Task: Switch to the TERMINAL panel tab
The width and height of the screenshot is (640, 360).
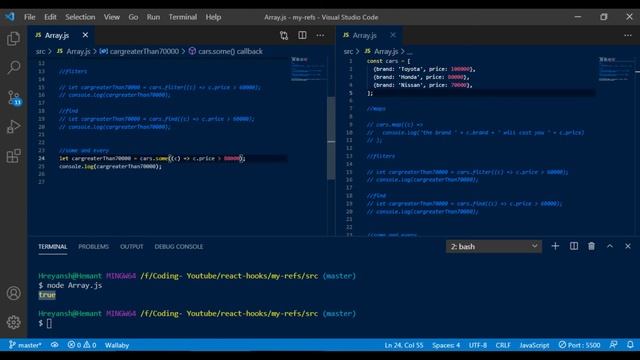Action: [53, 247]
